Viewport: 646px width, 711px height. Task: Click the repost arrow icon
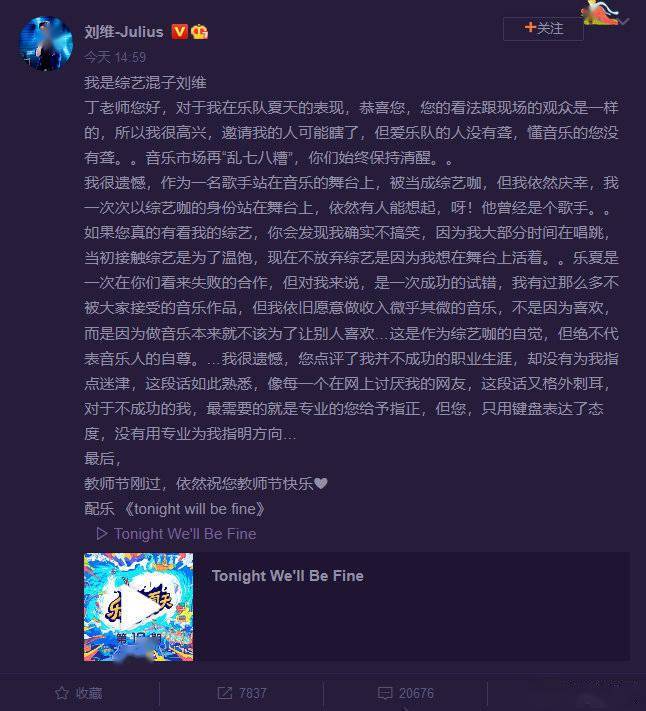point(224,693)
